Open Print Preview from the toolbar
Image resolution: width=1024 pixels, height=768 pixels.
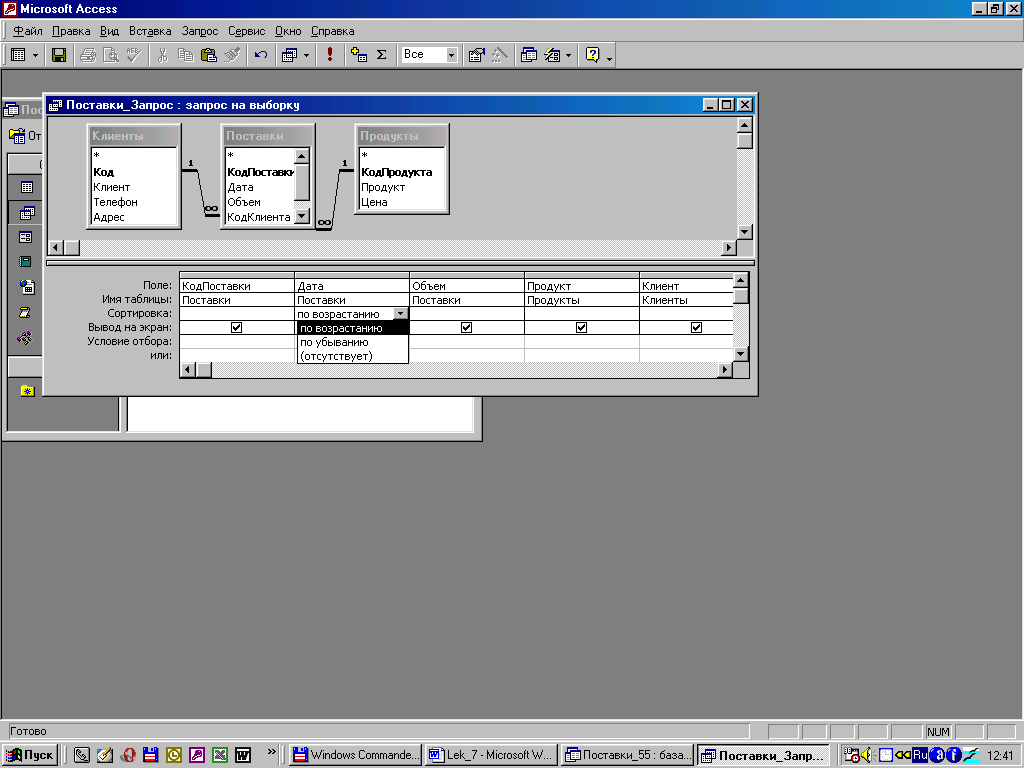pos(111,55)
